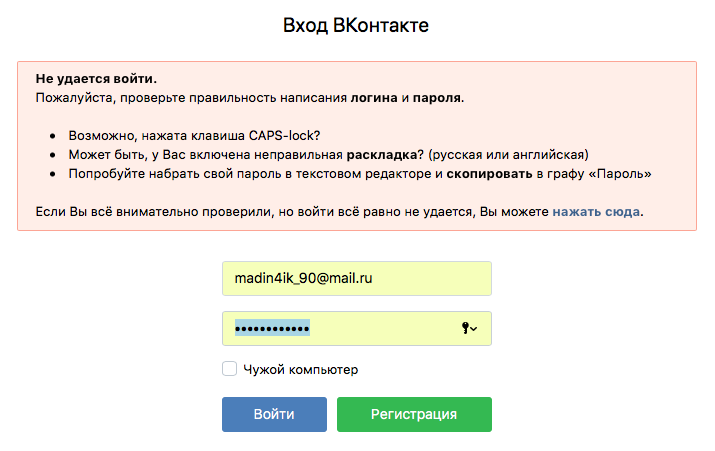Click the bold word "пароля"
The width and height of the screenshot is (715, 451).
437,98
